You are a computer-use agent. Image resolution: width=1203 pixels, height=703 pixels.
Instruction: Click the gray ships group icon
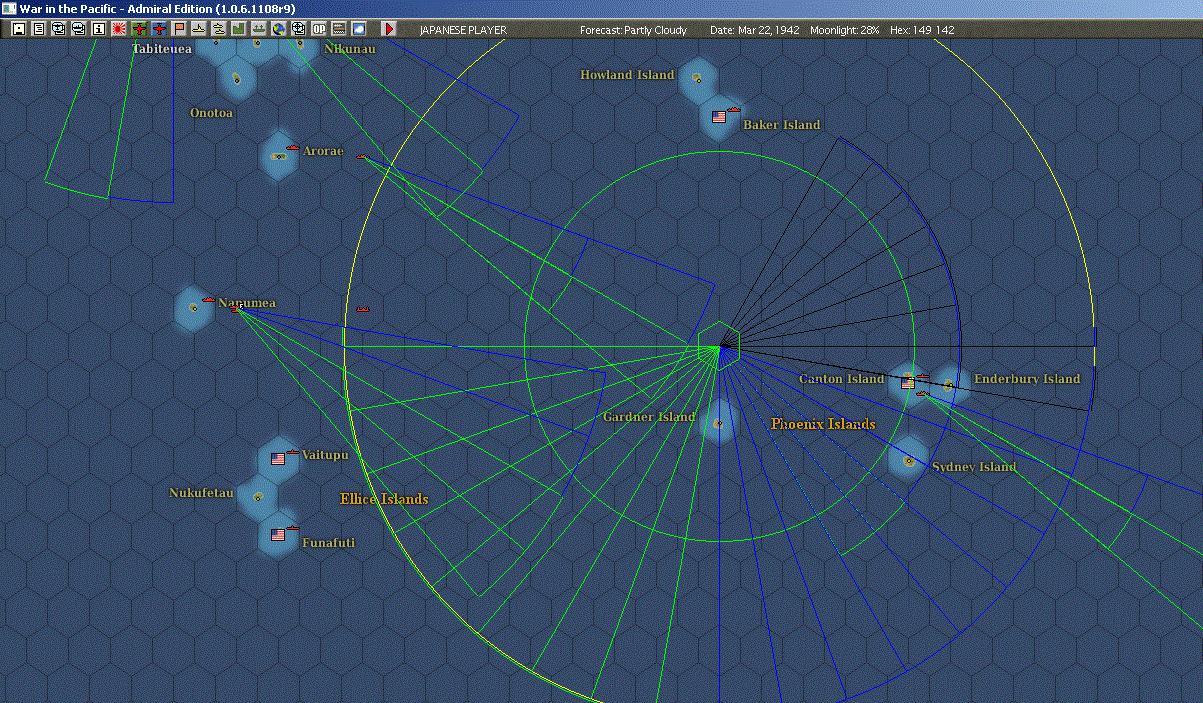[x=259, y=29]
